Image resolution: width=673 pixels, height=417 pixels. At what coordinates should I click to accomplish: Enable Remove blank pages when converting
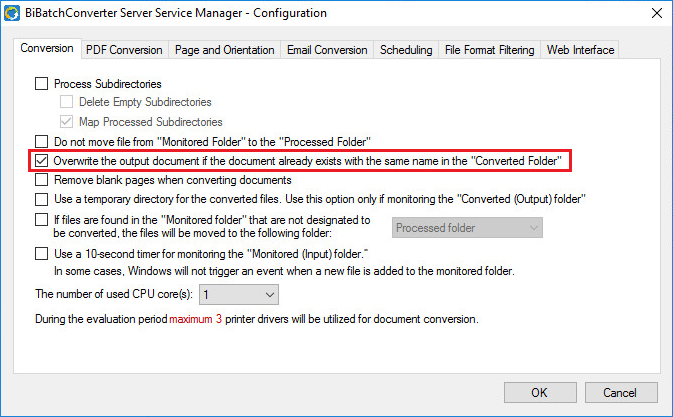(42, 181)
